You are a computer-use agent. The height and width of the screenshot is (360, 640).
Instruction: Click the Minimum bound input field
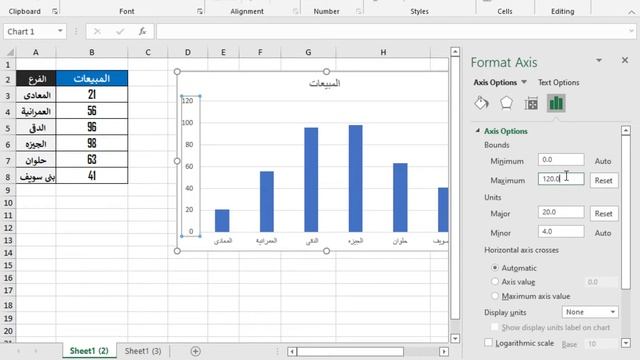(561, 160)
